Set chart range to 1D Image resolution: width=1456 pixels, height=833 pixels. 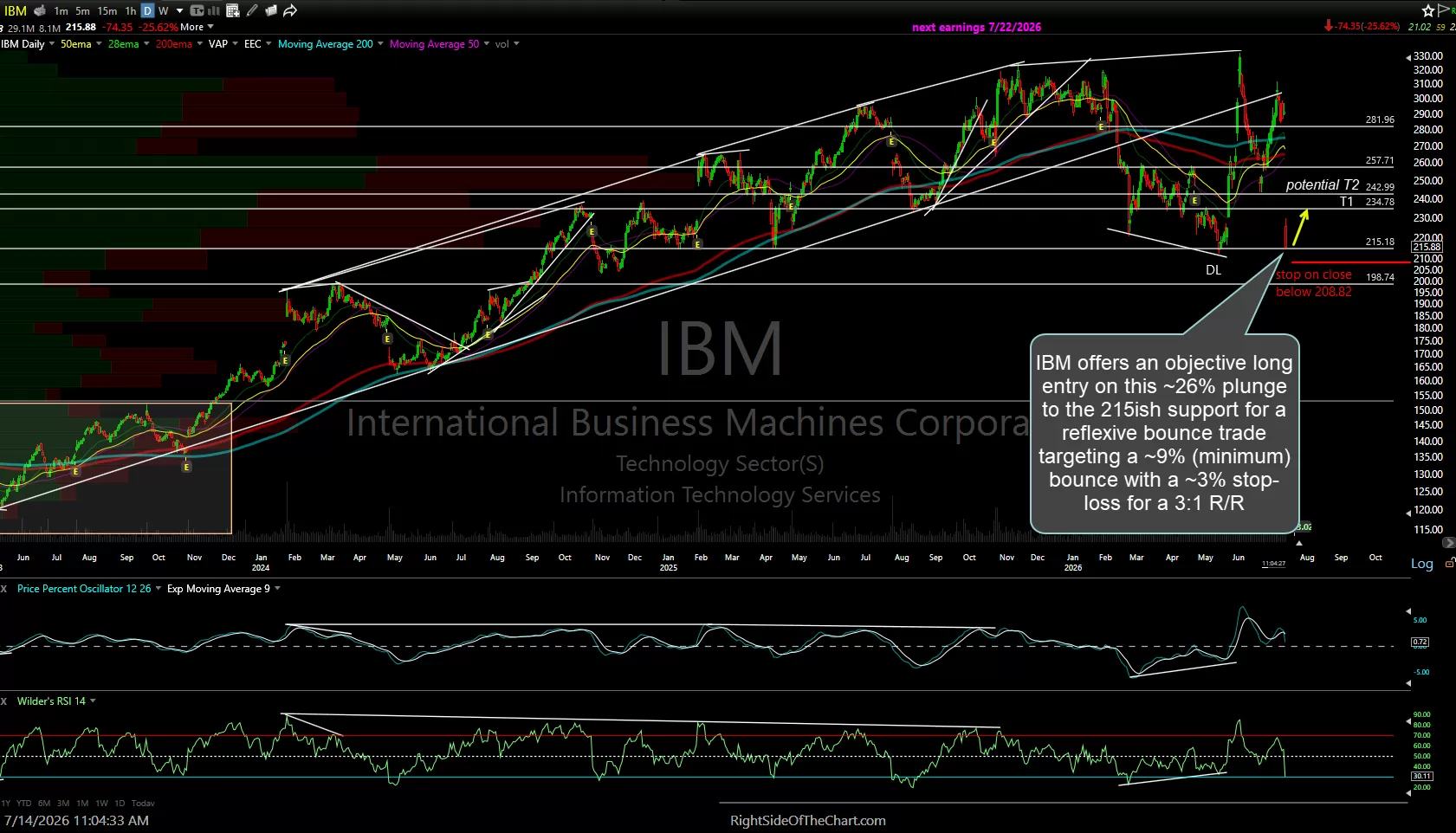tap(120, 804)
